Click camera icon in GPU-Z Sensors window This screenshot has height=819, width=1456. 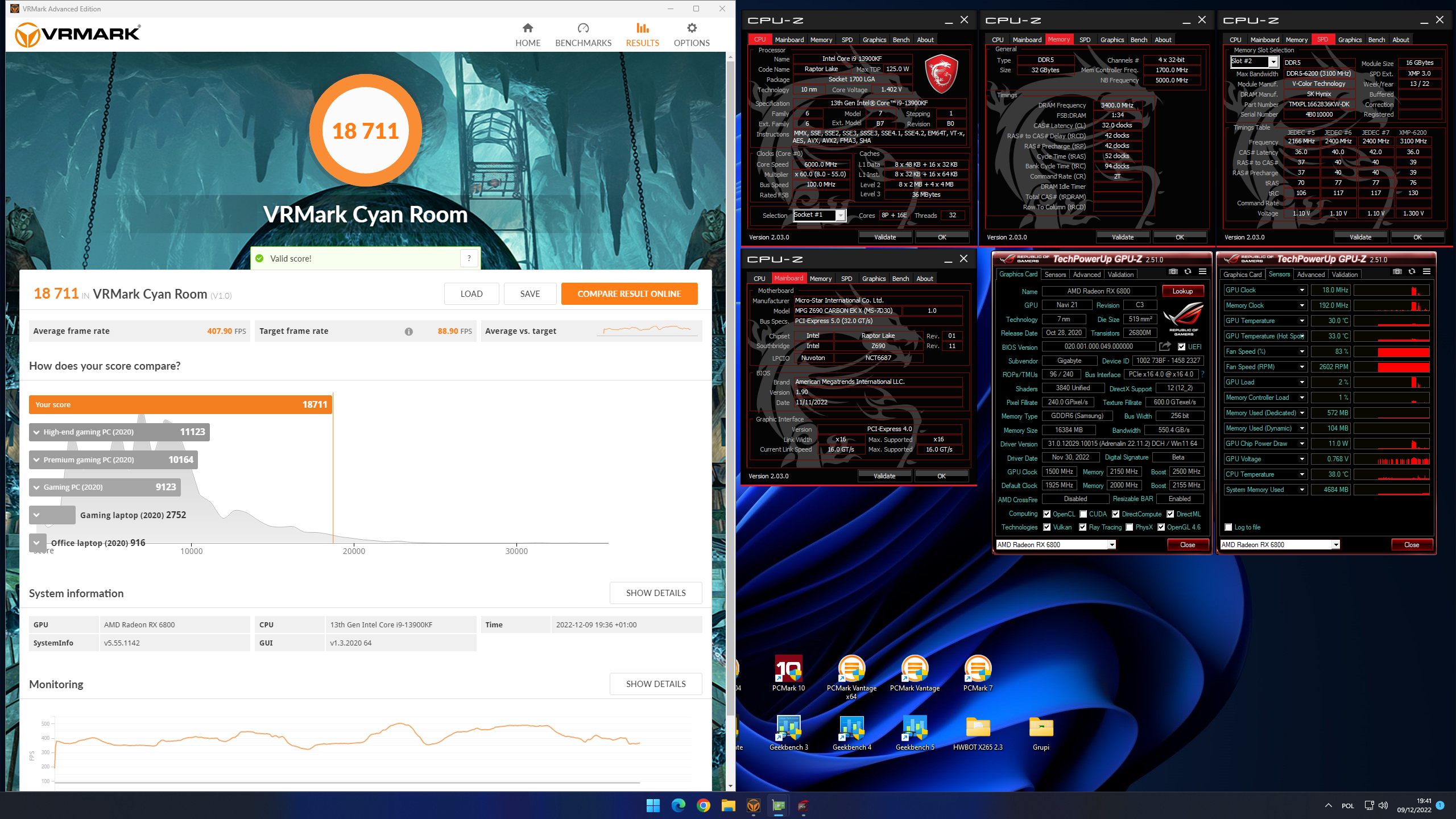click(x=1397, y=272)
